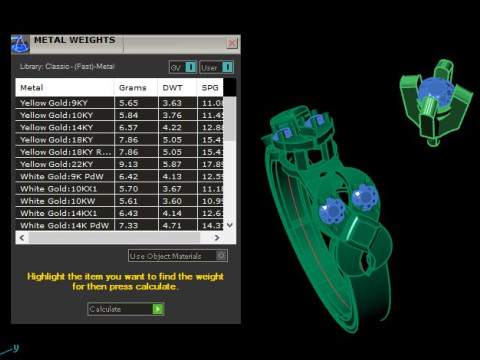Select the Yellow Gold:10KY row

[119, 115]
